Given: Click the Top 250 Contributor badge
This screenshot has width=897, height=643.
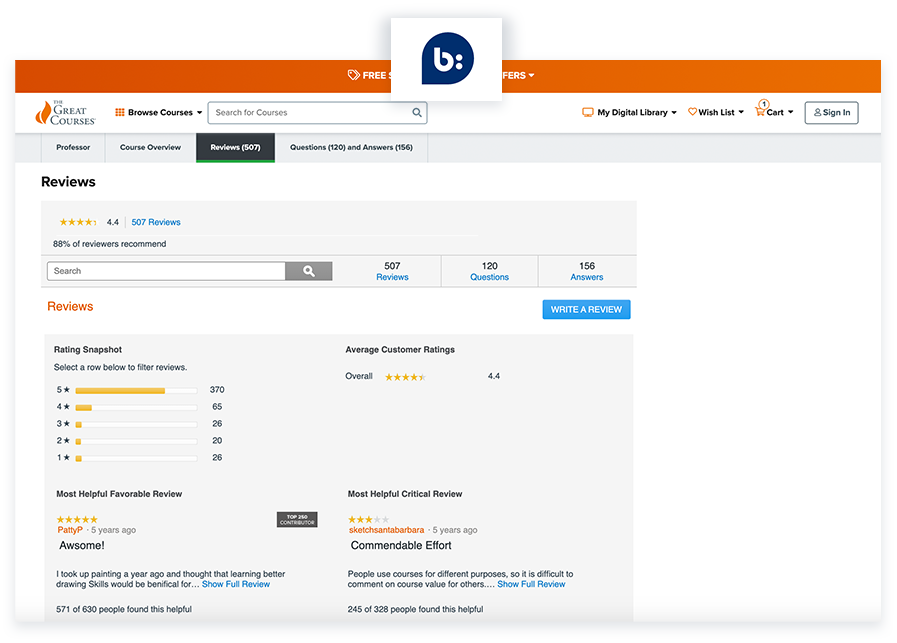Looking at the screenshot, I should click(x=297, y=519).
